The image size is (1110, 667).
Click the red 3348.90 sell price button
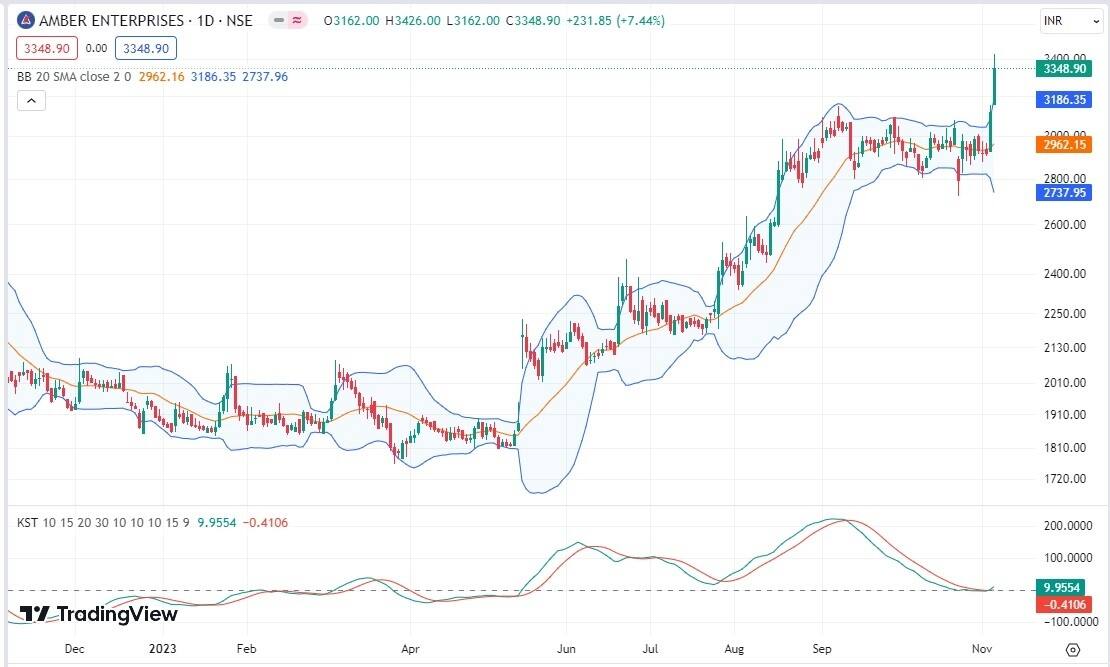(x=47, y=48)
